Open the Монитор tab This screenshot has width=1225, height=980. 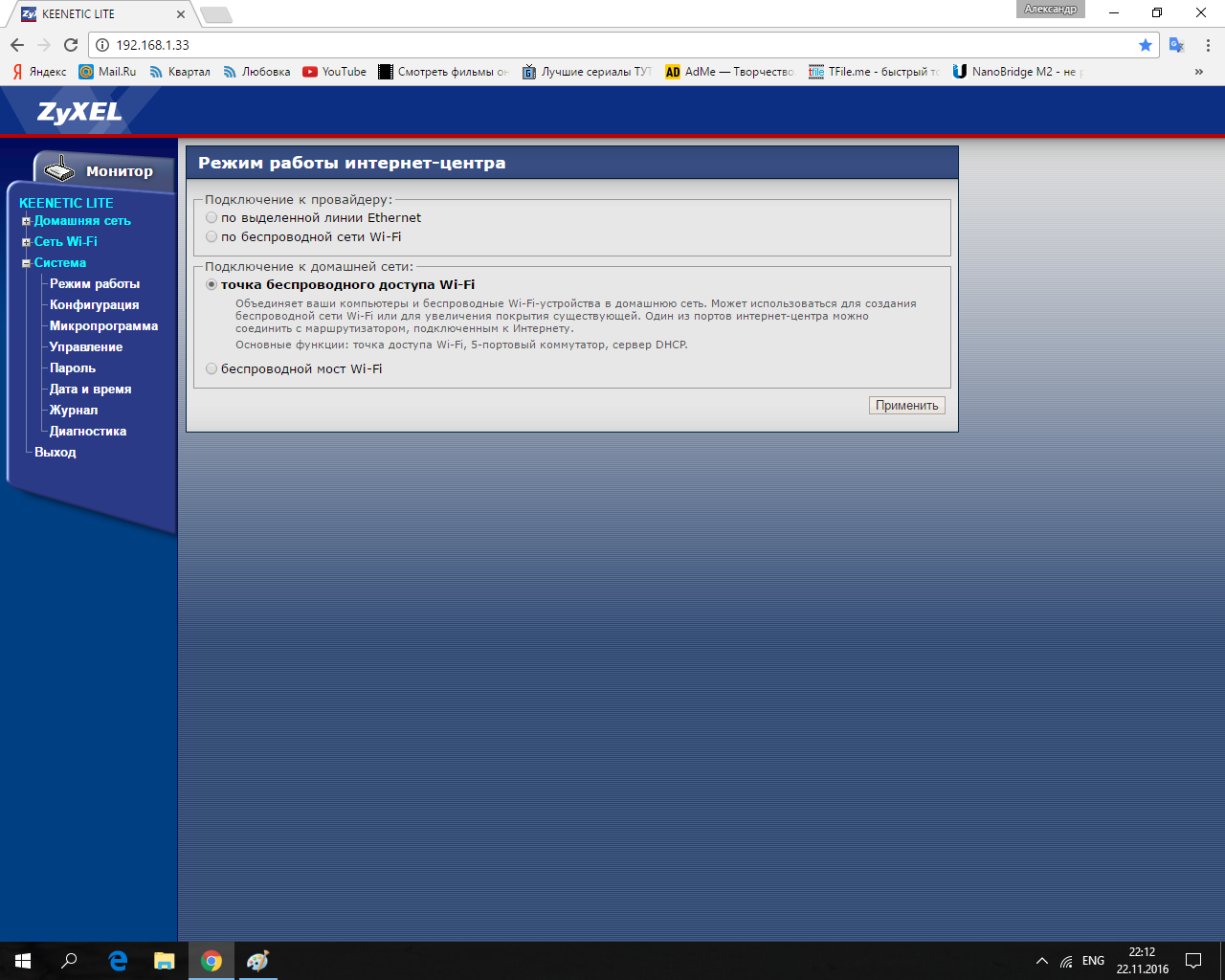tap(105, 170)
